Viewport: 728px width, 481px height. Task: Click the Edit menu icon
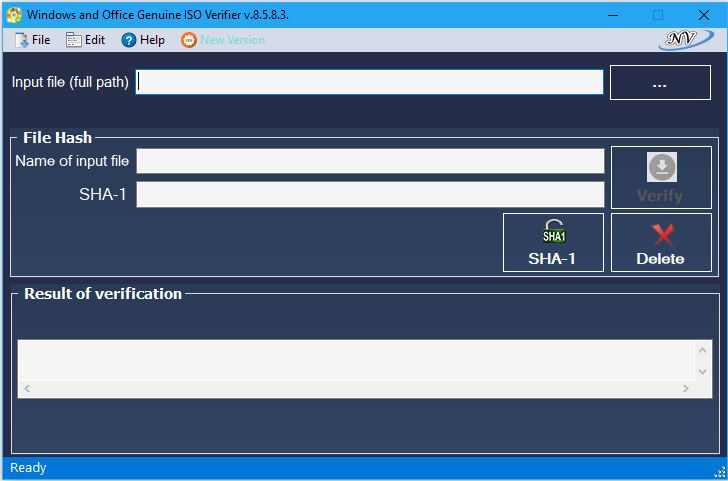point(74,40)
